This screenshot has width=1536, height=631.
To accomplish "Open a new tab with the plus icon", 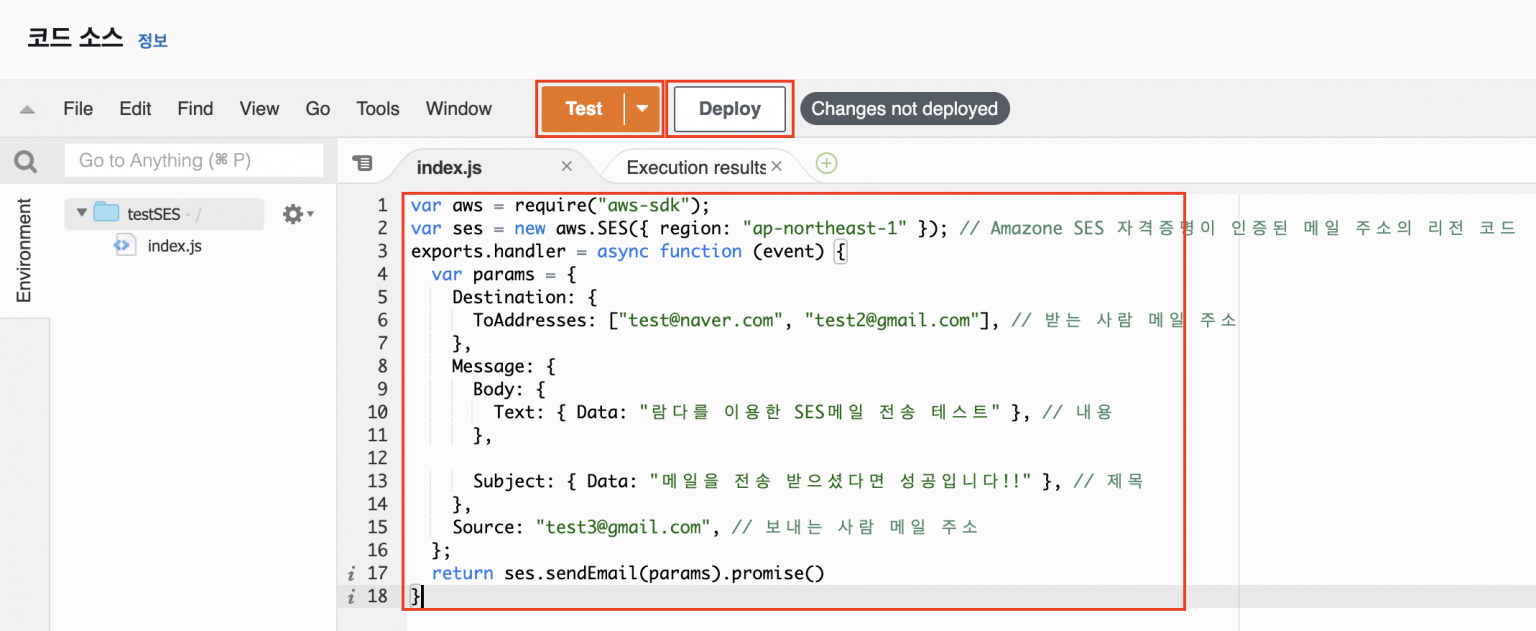I will (x=826, y=162).
